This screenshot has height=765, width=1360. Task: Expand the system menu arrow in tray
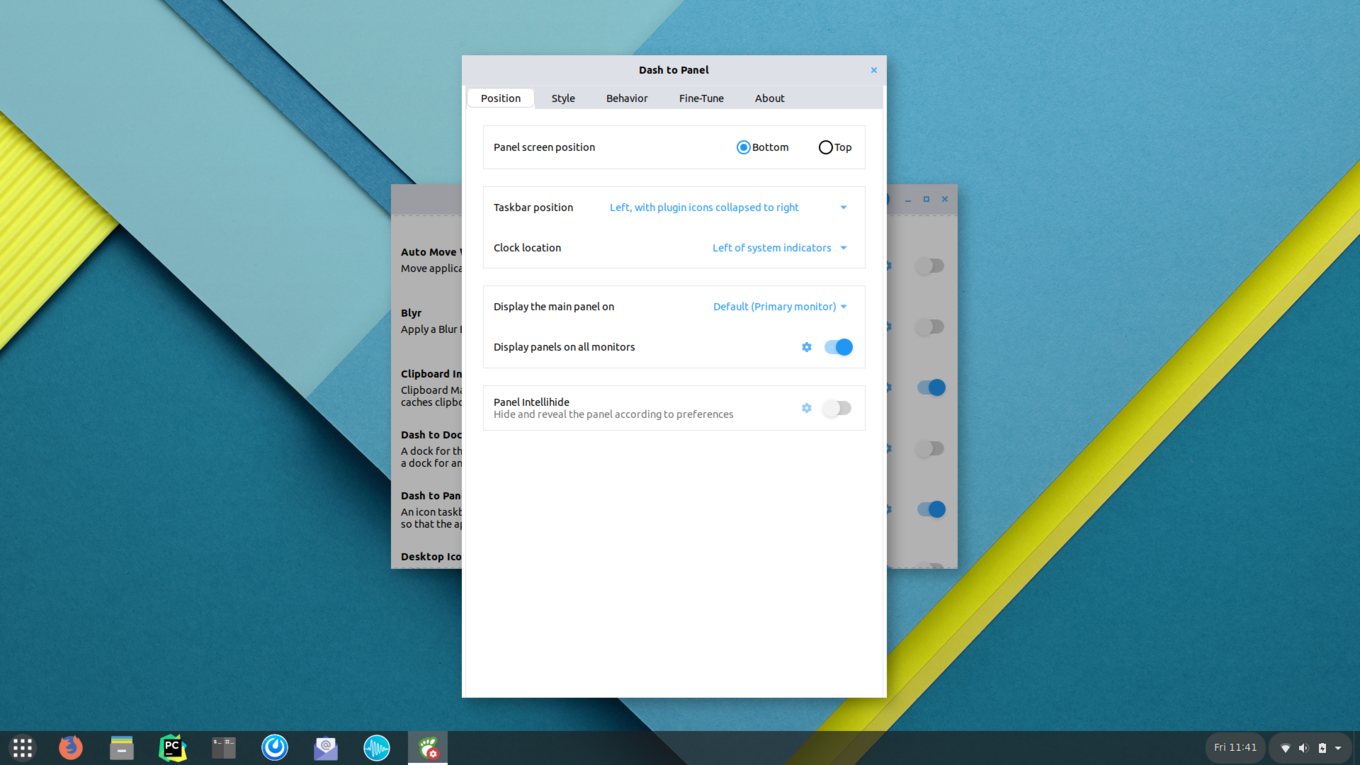point(1338,748)
